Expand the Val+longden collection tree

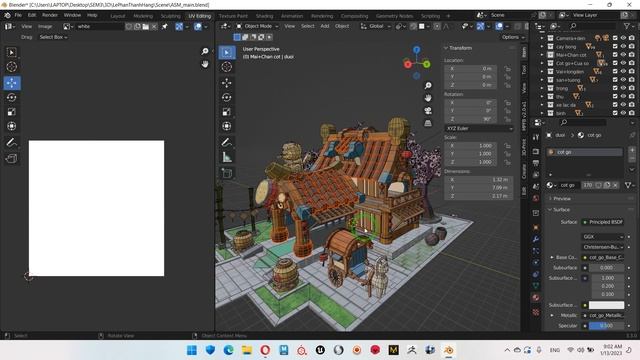point(542,71)
